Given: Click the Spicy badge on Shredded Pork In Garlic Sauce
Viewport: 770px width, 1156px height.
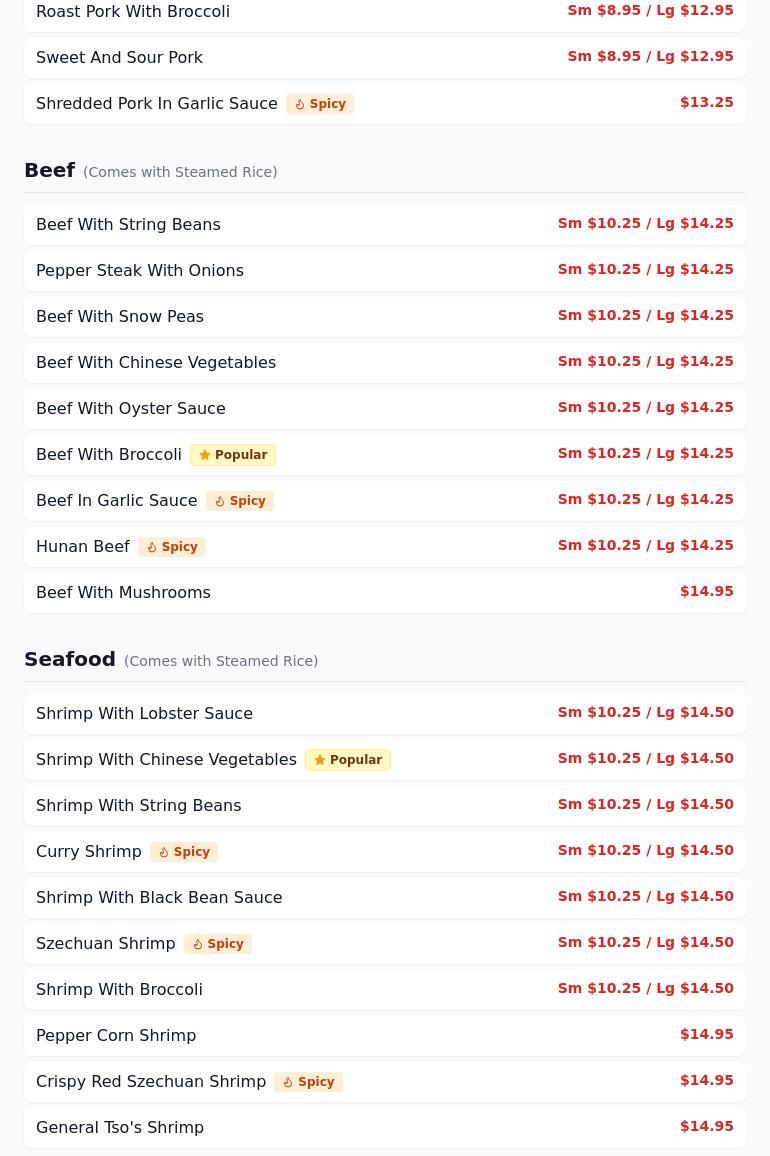Looking at the screenshot, I should tap(320, 104).
